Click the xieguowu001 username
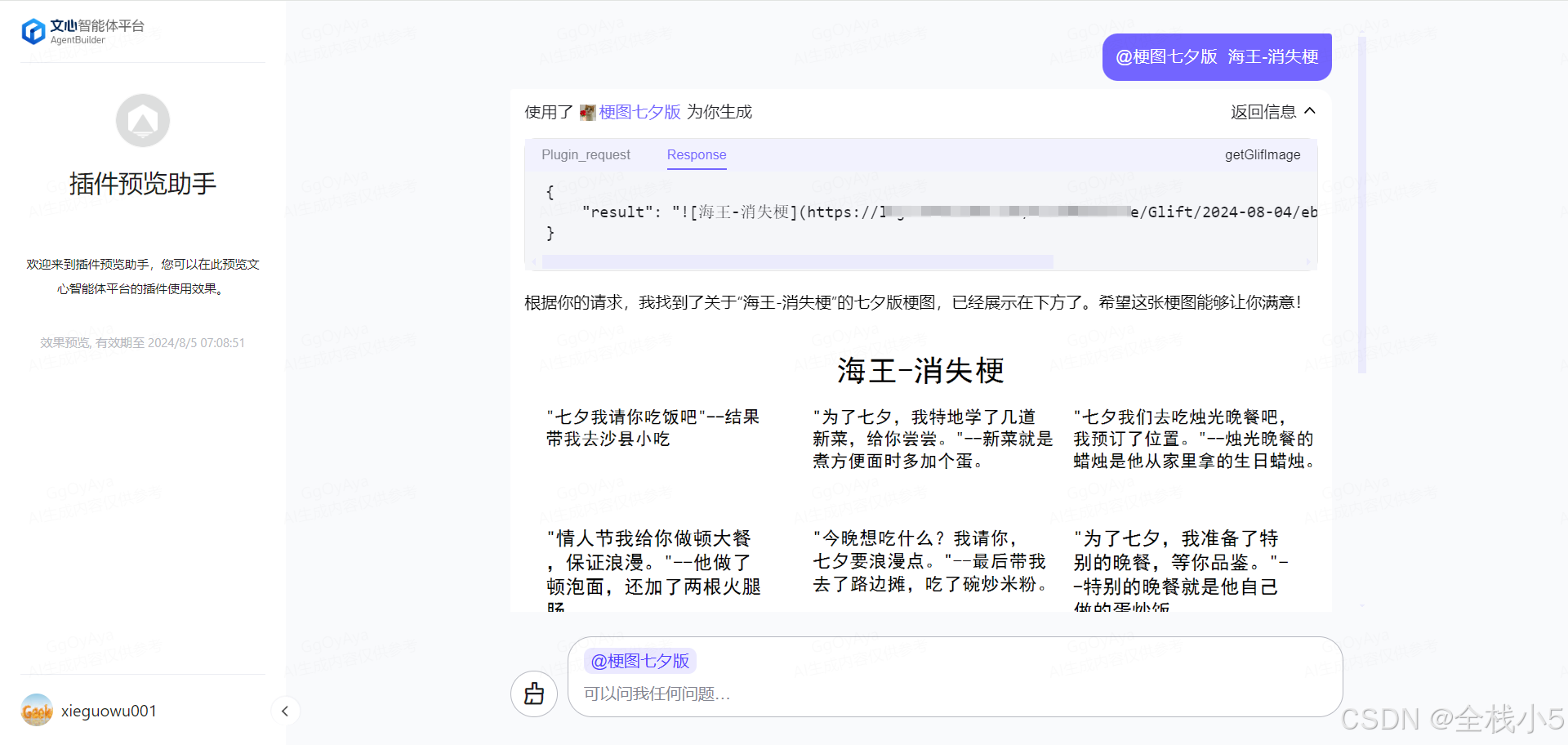Viewport: 1568px width, 745px height. 109,711
